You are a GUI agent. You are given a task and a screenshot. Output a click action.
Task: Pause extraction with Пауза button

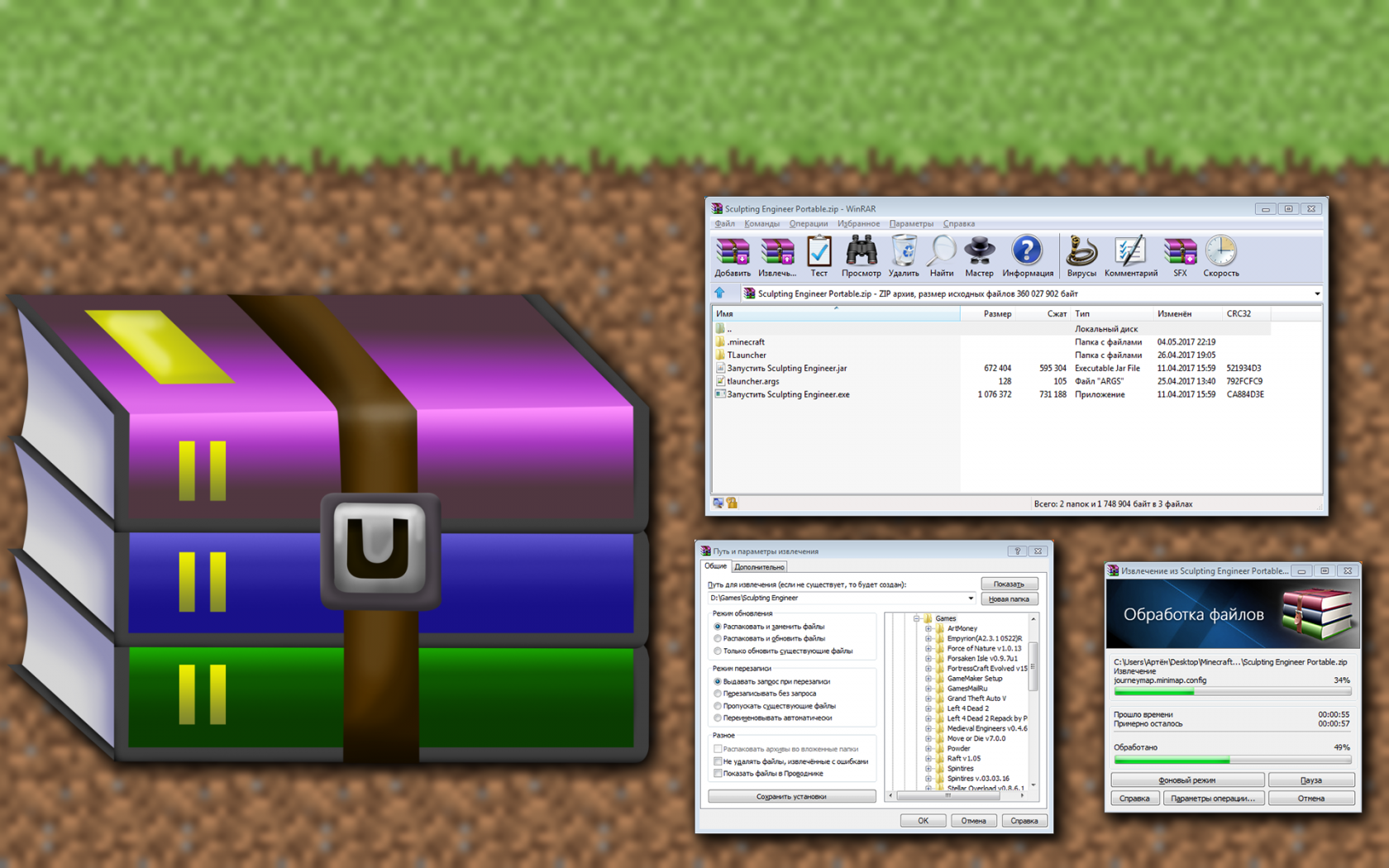click(1311, 780)
